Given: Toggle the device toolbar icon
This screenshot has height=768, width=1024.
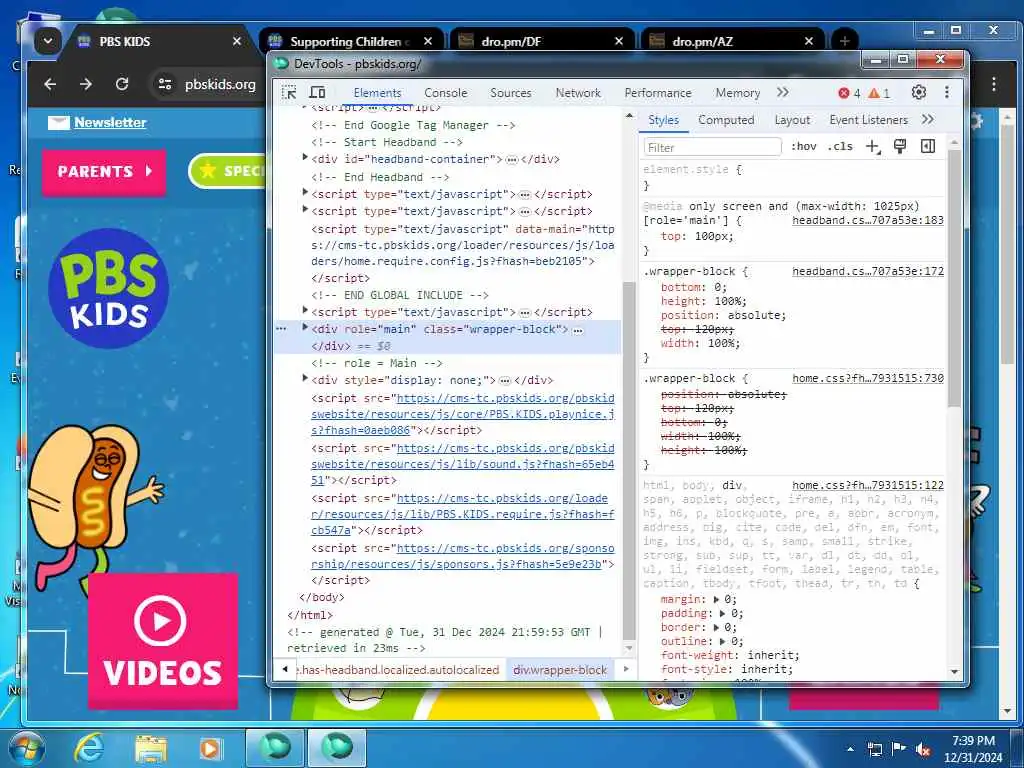Looking at the screenshot, I should (x=317, y=93).
